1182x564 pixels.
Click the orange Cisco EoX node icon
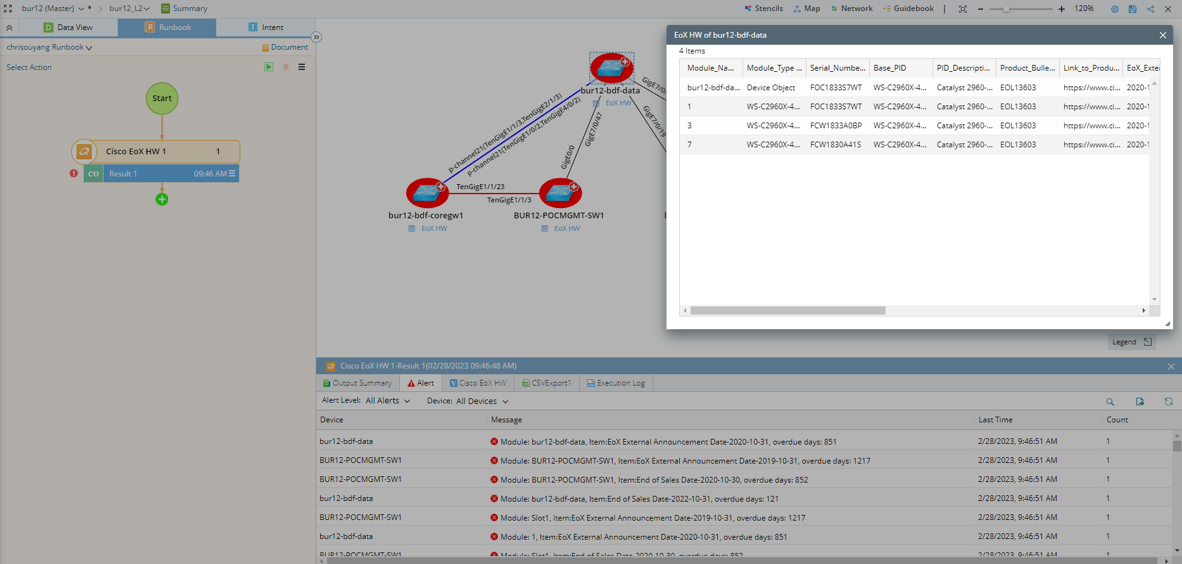click(x=84, y=152)
